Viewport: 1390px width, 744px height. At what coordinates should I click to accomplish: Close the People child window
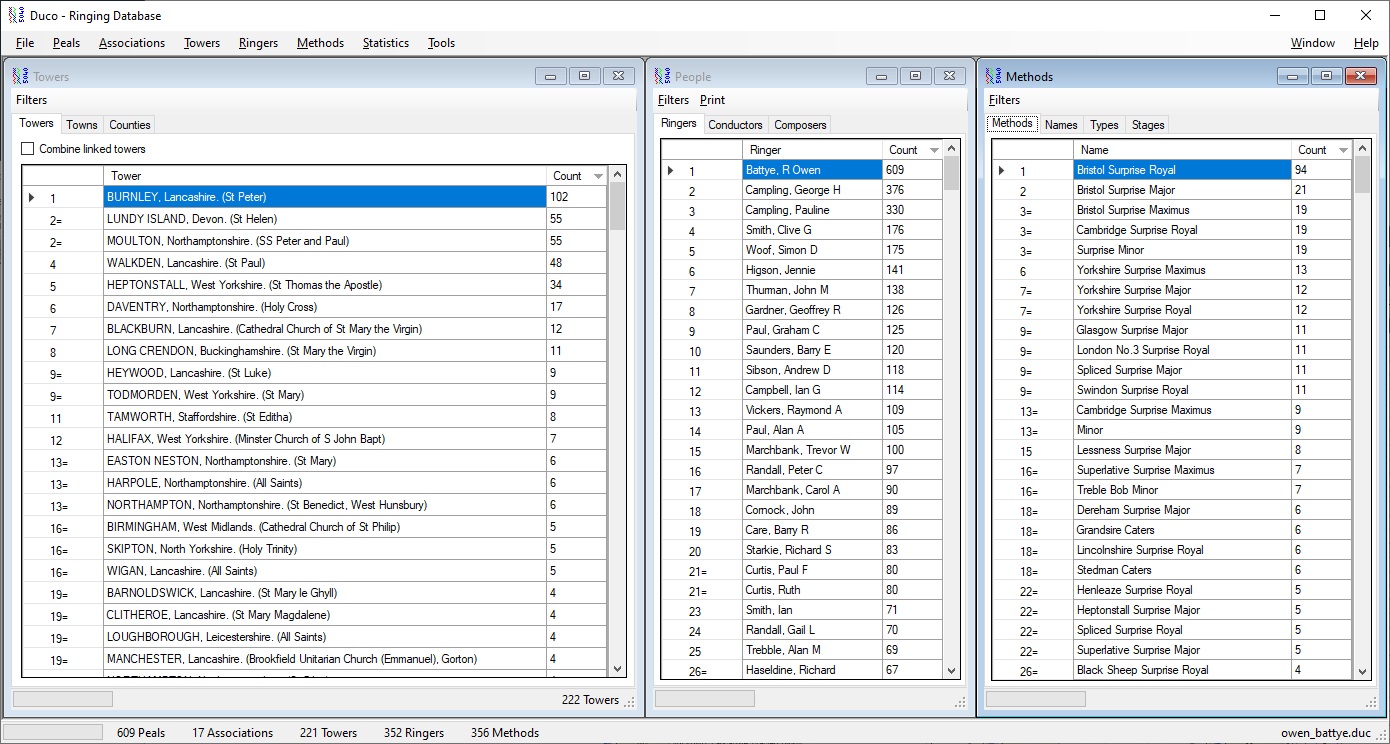click(950, 76)
